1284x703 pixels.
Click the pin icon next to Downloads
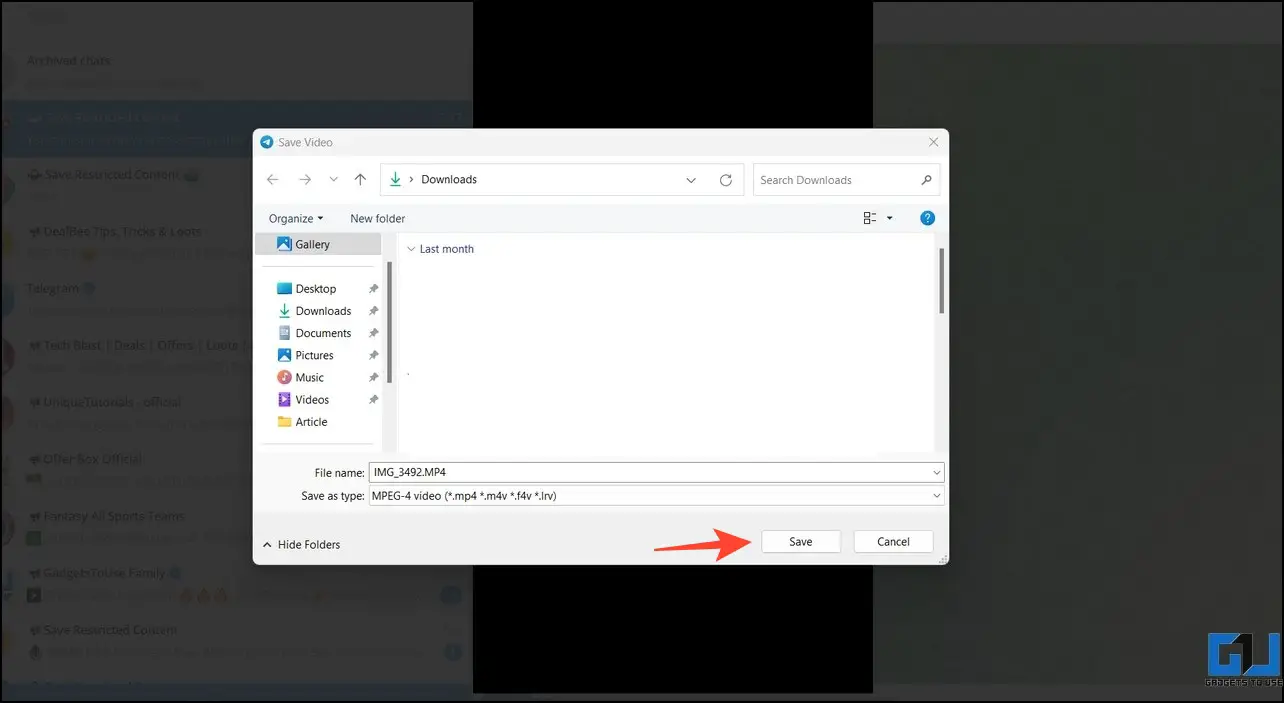click(373, 311)
